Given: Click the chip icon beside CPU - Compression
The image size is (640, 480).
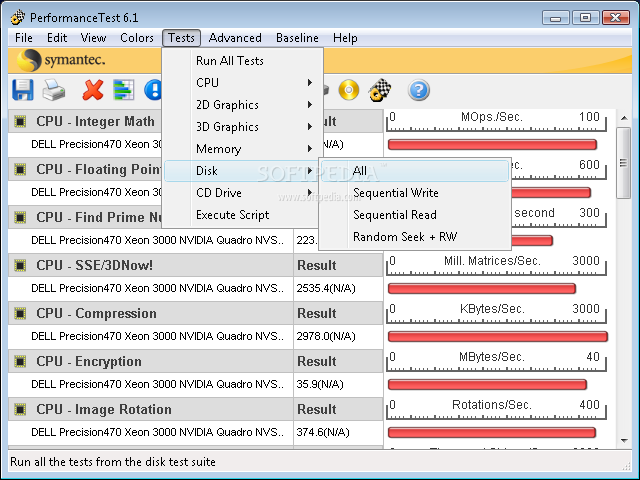Looking at the screenshot, I should (x=20, y=313).
